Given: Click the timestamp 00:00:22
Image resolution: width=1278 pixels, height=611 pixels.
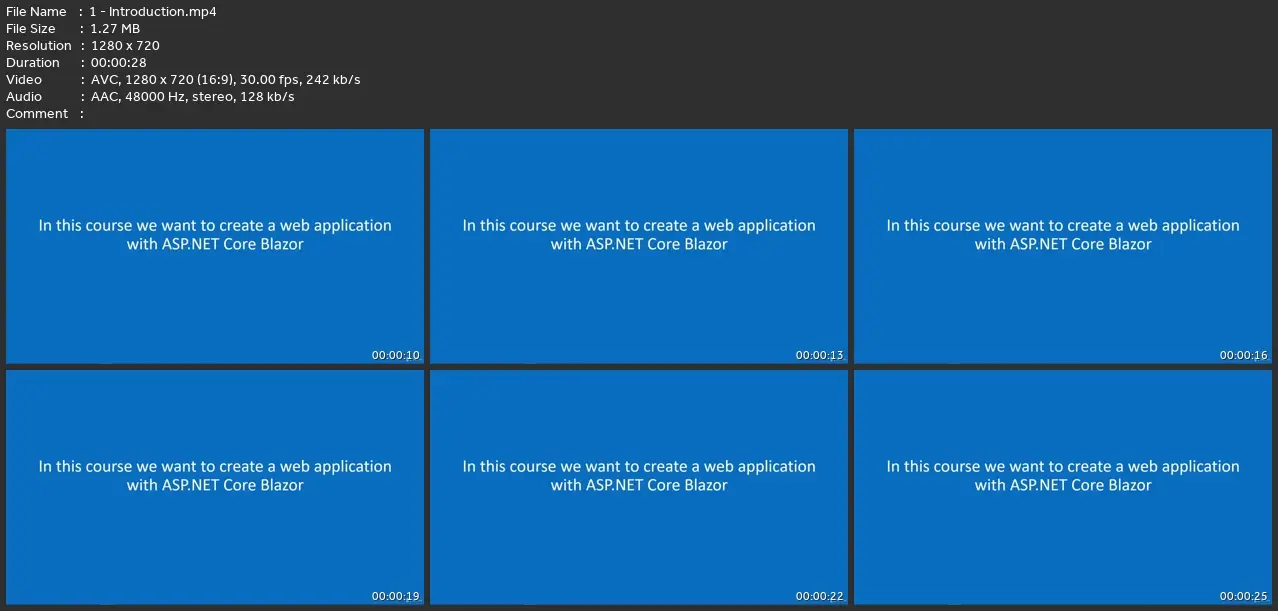Looking at the screenshot, I should pos(820,597).
